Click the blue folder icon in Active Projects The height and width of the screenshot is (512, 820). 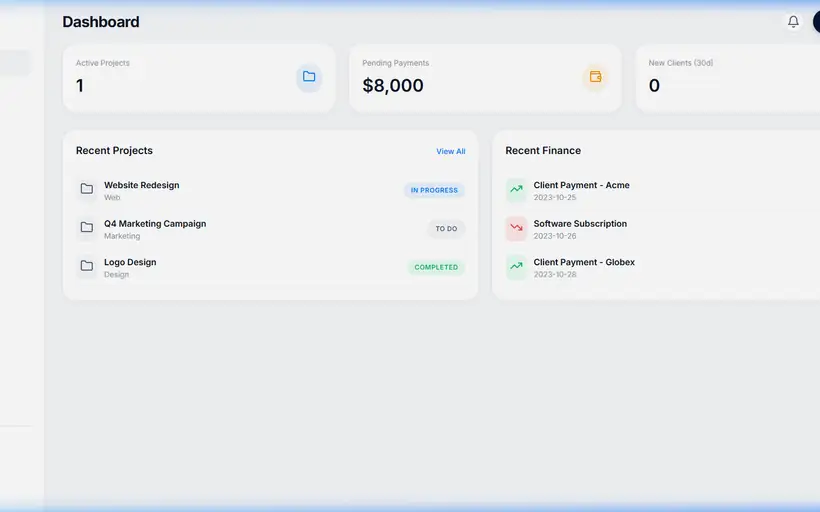pos(309,77)
